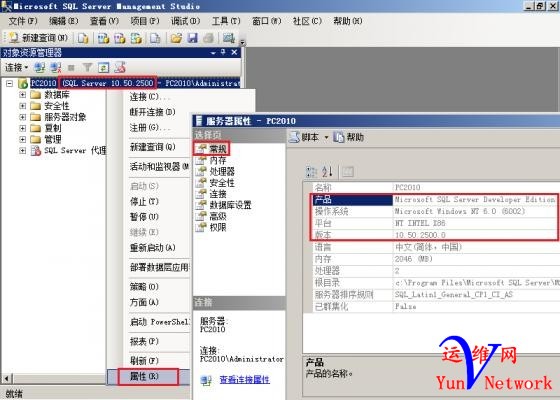Click the 版本 value 10.50.2500.0
Image resolution: width=560 pixels, height=400 pixels.
point(420,235)
